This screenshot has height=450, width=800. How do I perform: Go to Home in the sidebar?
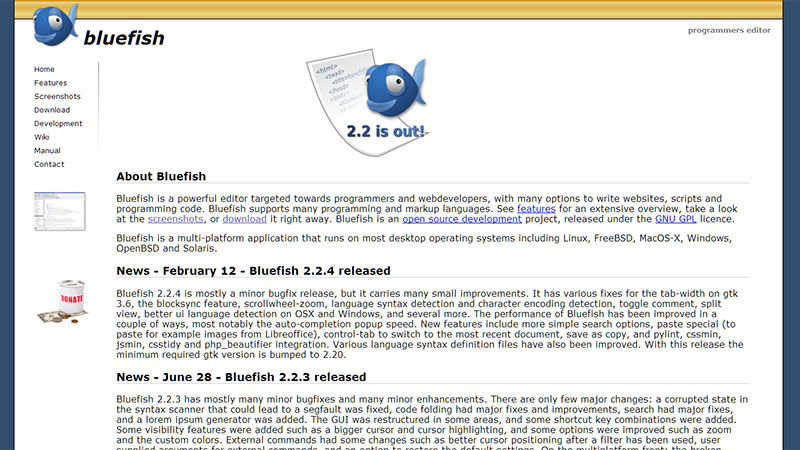(44, 69)
